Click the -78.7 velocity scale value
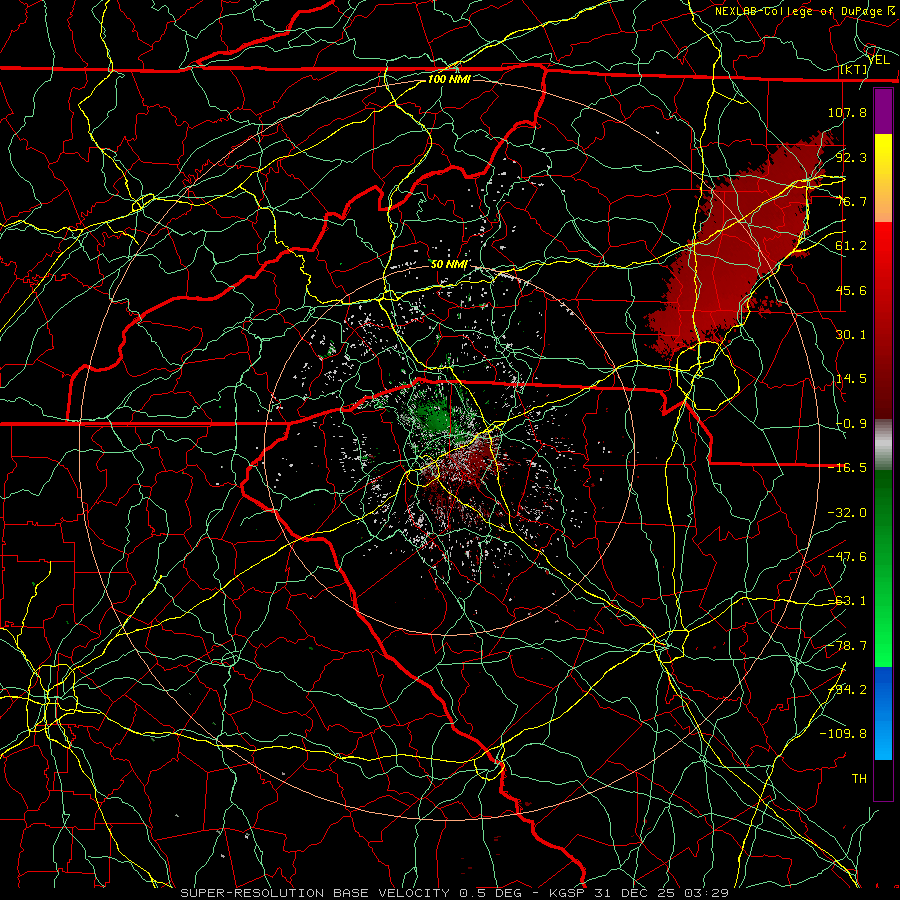Viewport: 900px width, 900px height. coord(847,645)
